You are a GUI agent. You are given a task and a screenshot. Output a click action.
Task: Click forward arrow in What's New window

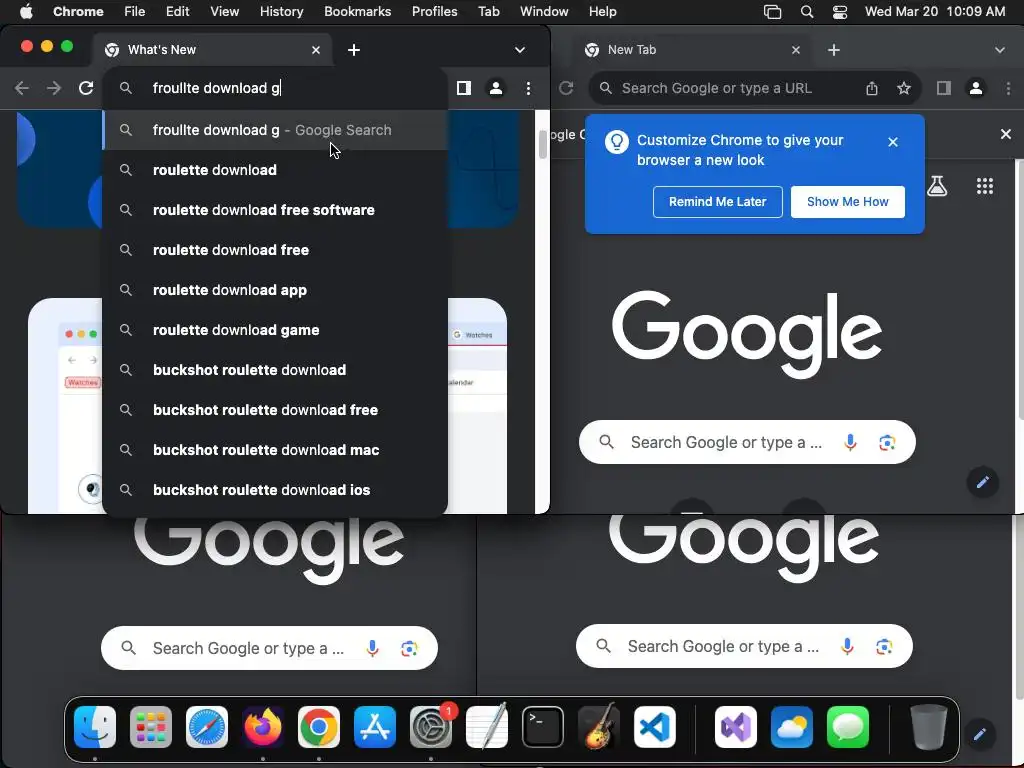(54, 88)
